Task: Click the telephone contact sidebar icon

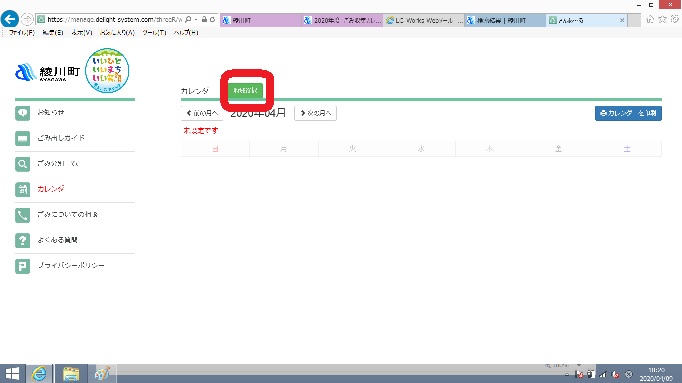Action: click(x=23, y=215)
